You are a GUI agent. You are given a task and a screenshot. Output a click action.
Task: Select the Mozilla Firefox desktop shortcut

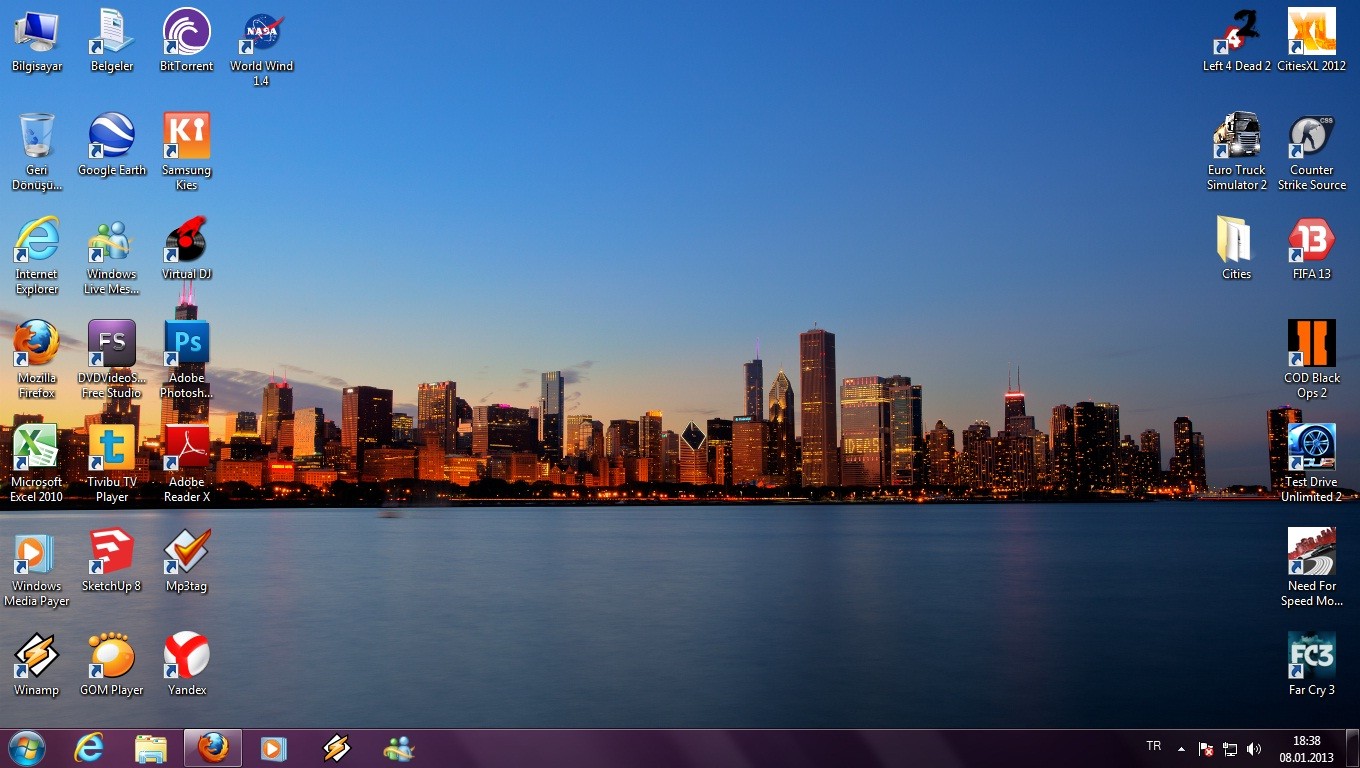coord(37,360)
